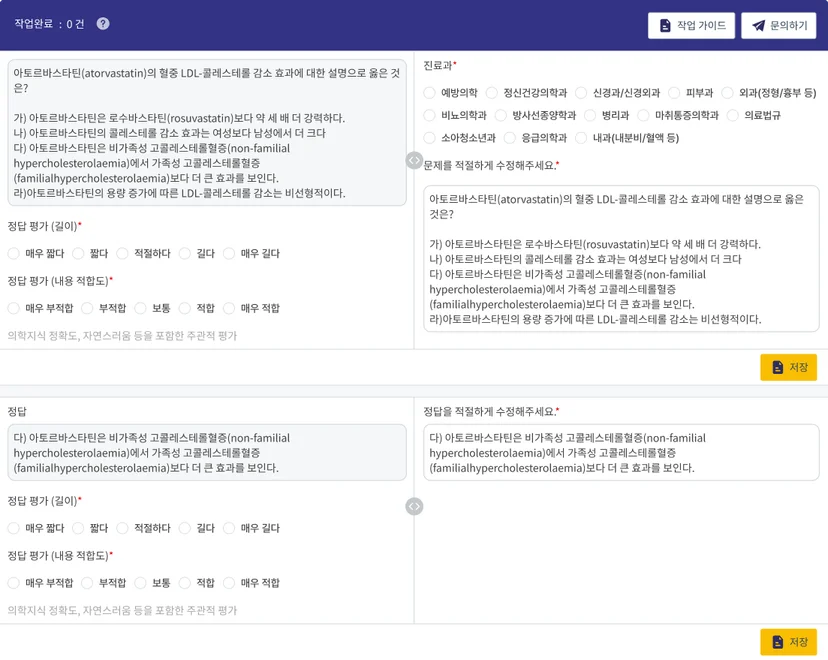Select 방사선종양학과 department

tap(501, 115)
